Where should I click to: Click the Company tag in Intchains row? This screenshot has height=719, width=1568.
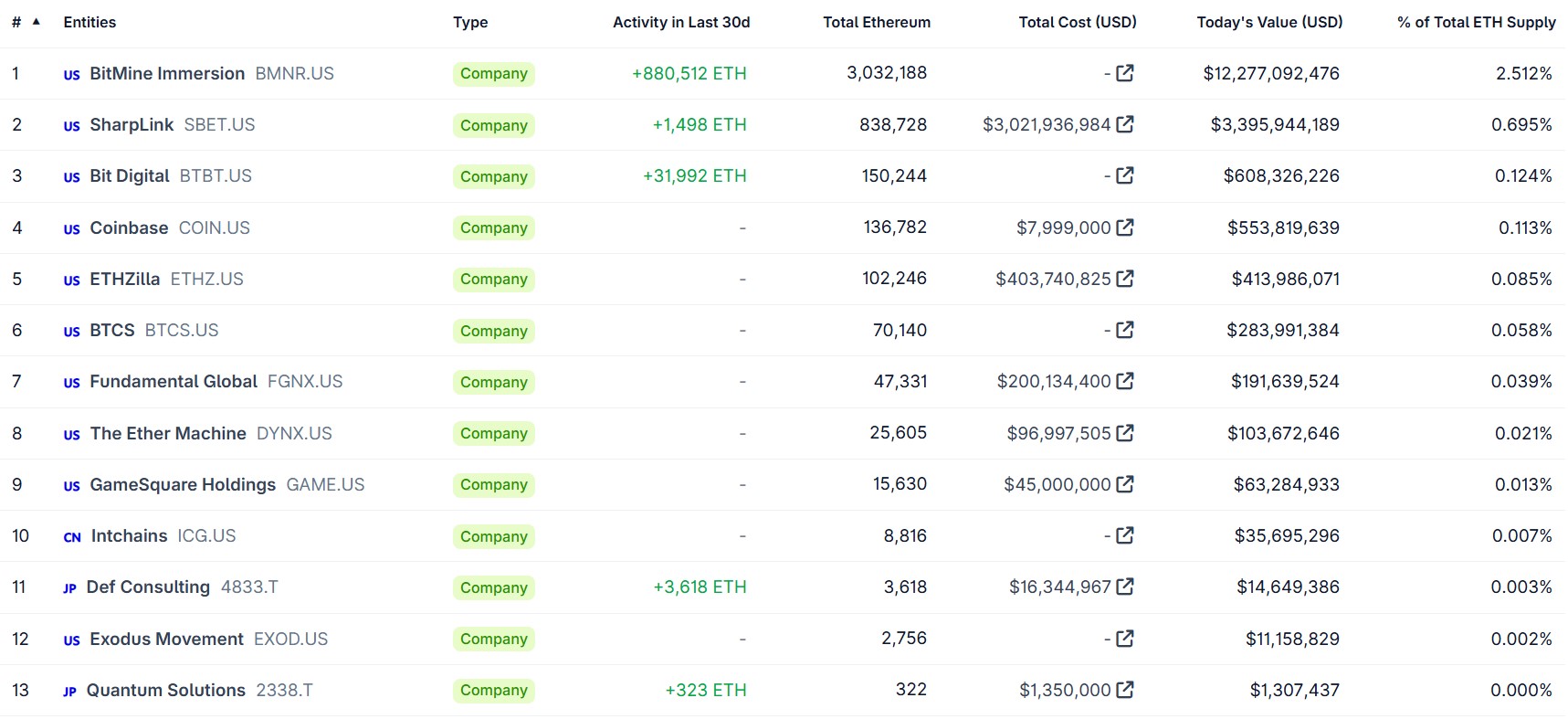point(494,536)
